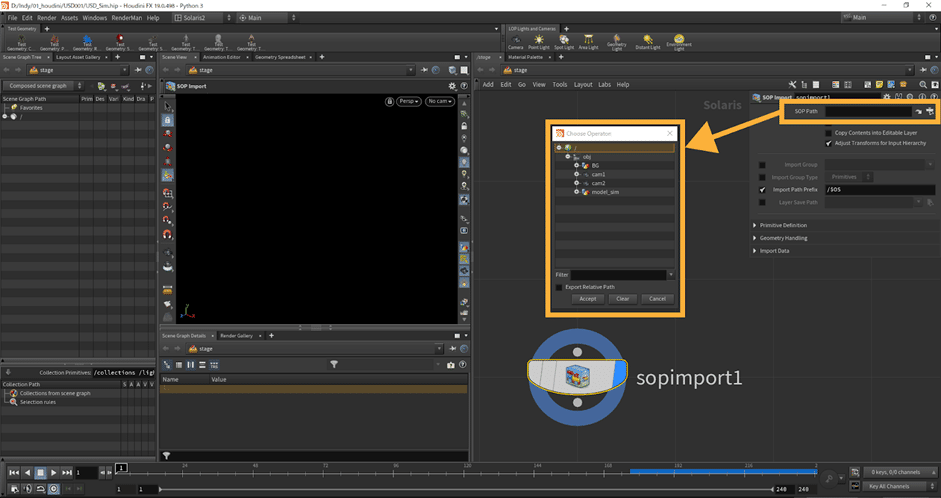Screen dimensions: 941x498
Task: Click the first Test Geometry shelf tool
Action: click(x=22, y=42)
